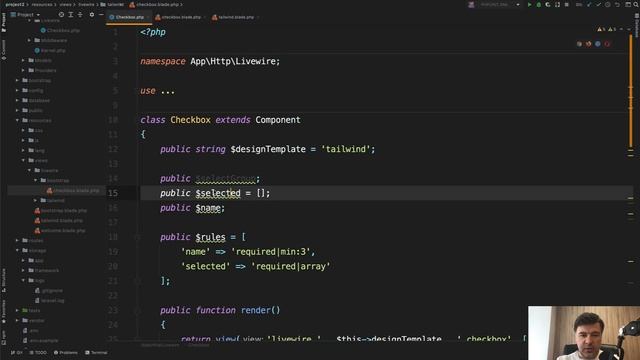Open the Project view dropdown

[x=25, y=15]
